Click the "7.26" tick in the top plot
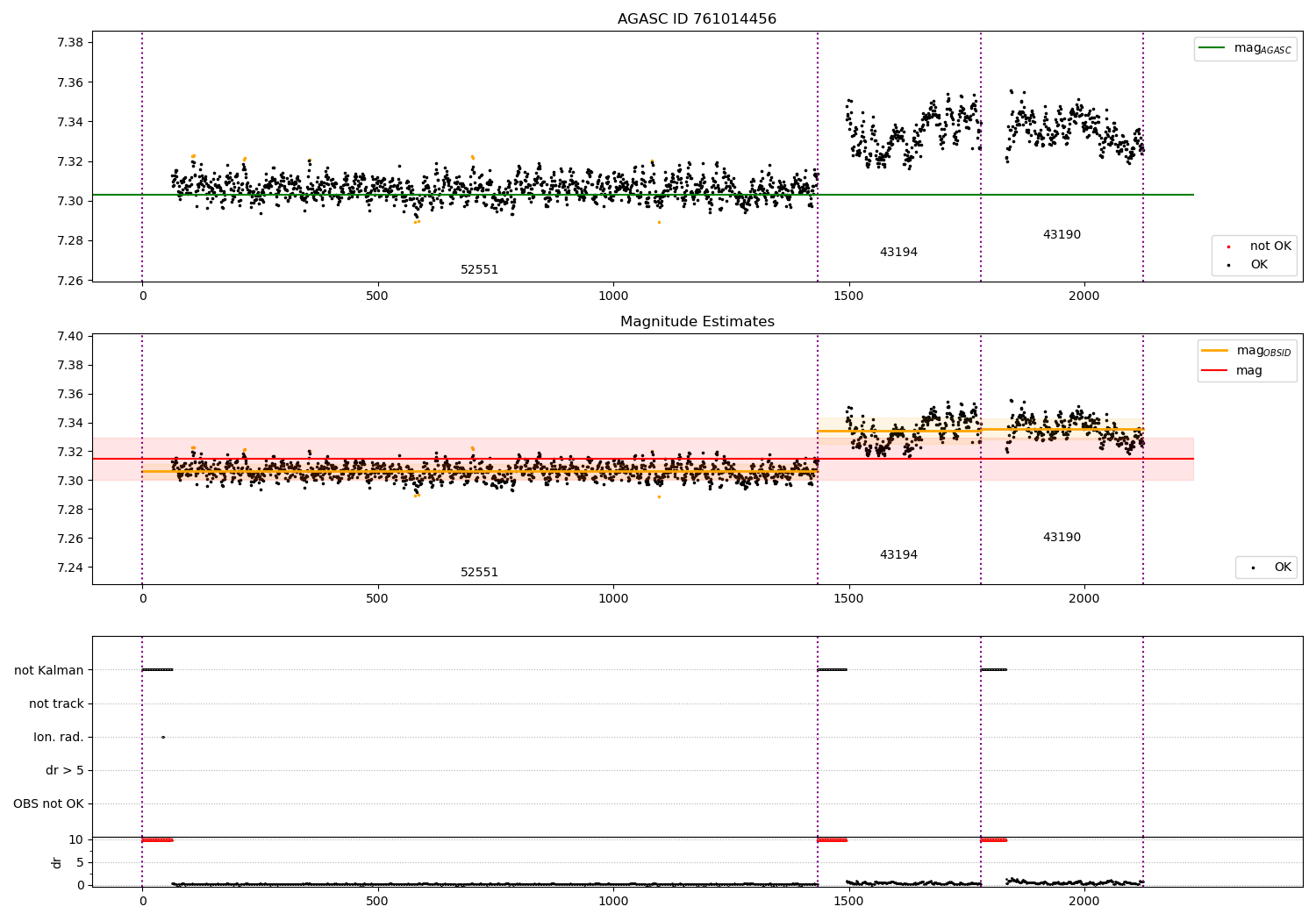1316x921 pixels. [69, 281]
